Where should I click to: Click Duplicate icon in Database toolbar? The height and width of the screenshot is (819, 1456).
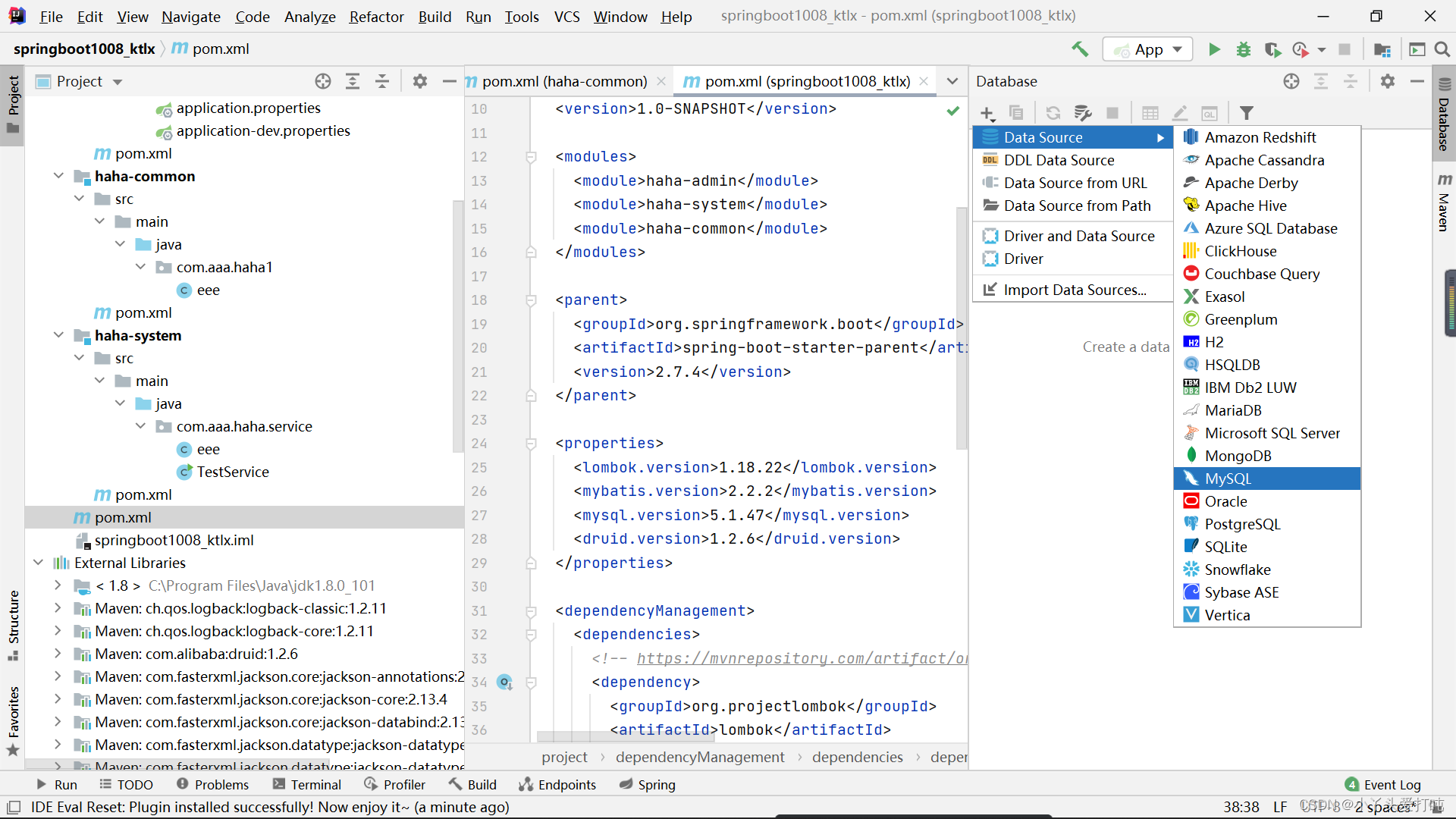1016,113
